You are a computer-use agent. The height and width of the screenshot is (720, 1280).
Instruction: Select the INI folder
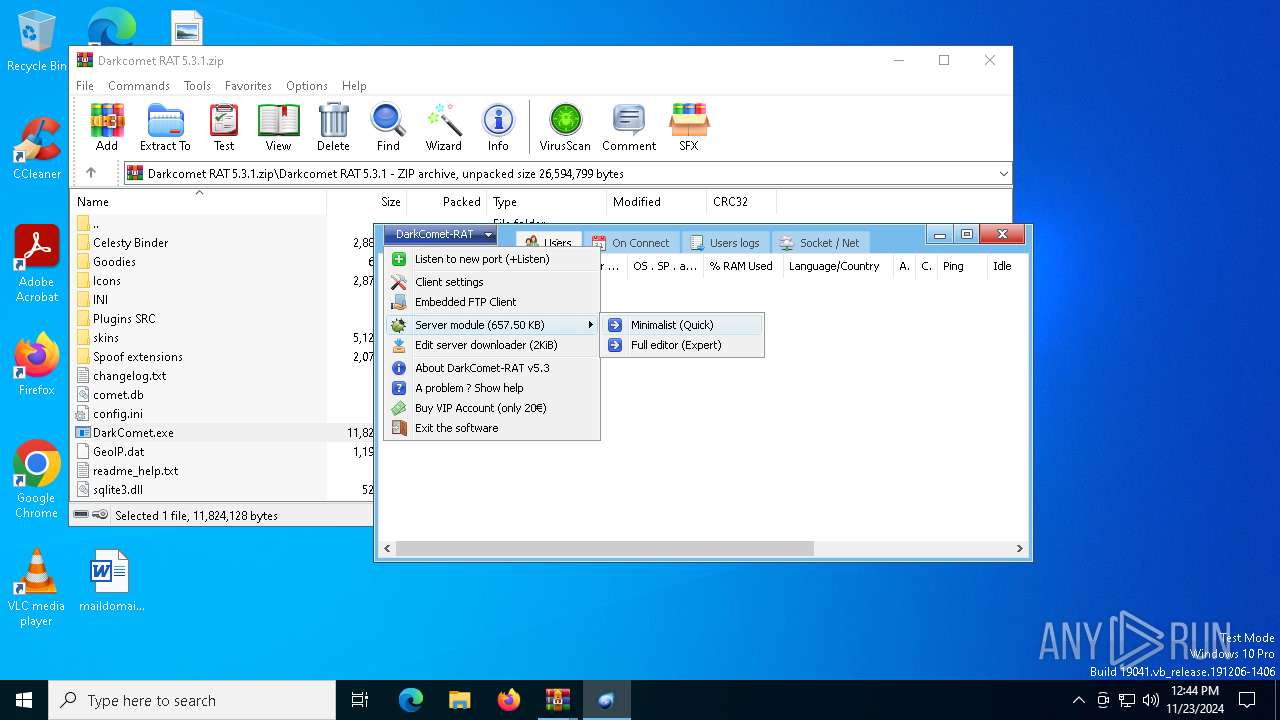click(x=100, y=300)
